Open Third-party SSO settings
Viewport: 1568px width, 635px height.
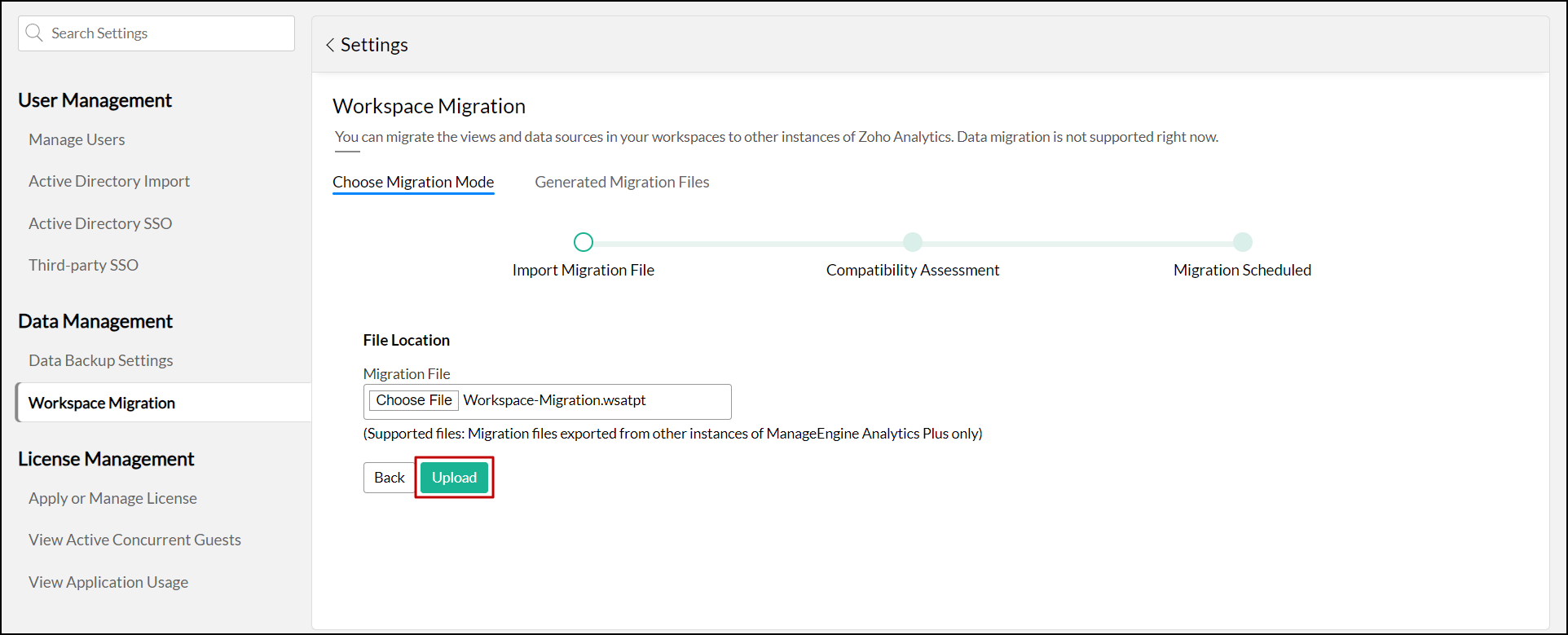[x=83, y=265]
